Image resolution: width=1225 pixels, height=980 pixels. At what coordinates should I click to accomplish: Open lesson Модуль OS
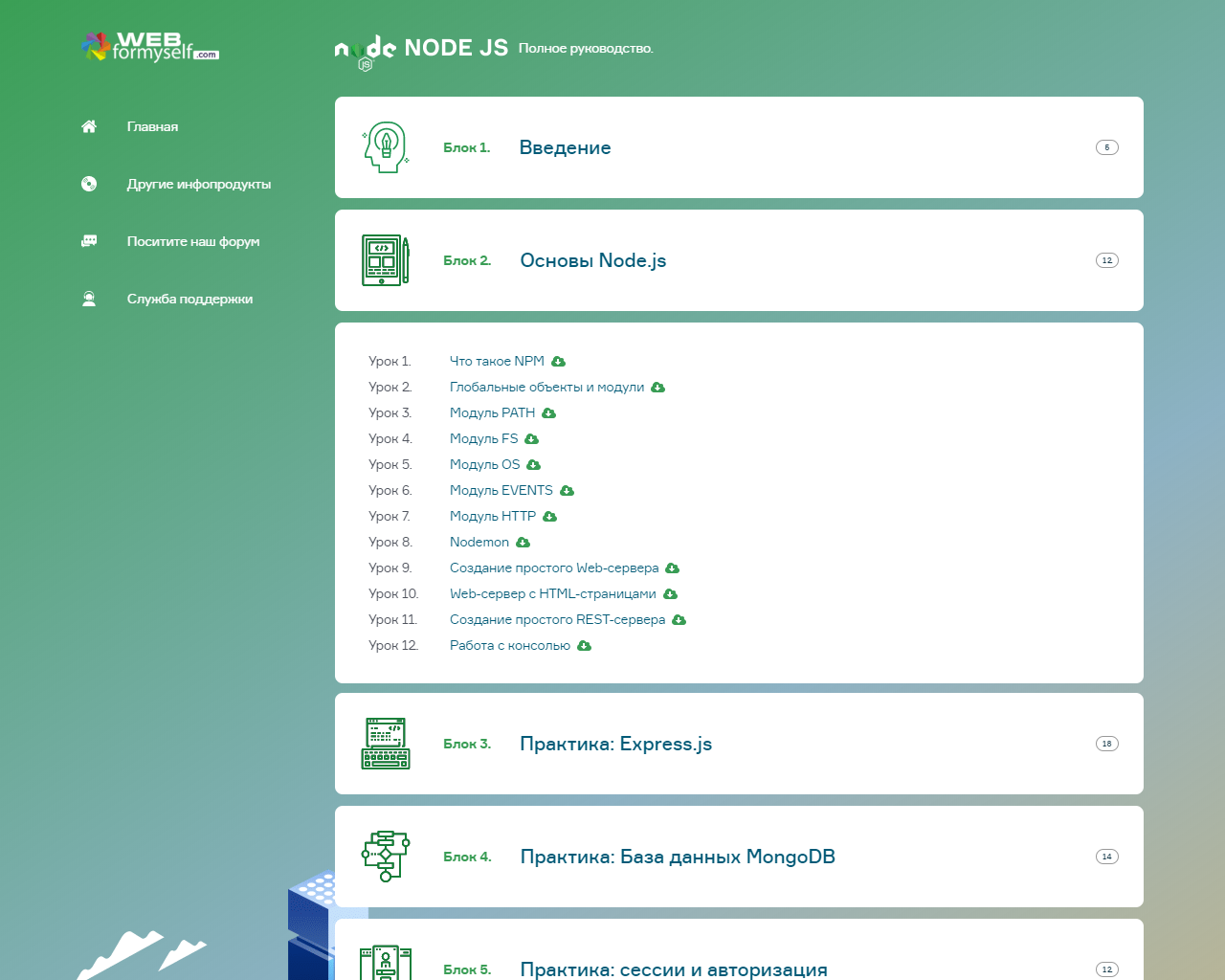tap(484, 464)
